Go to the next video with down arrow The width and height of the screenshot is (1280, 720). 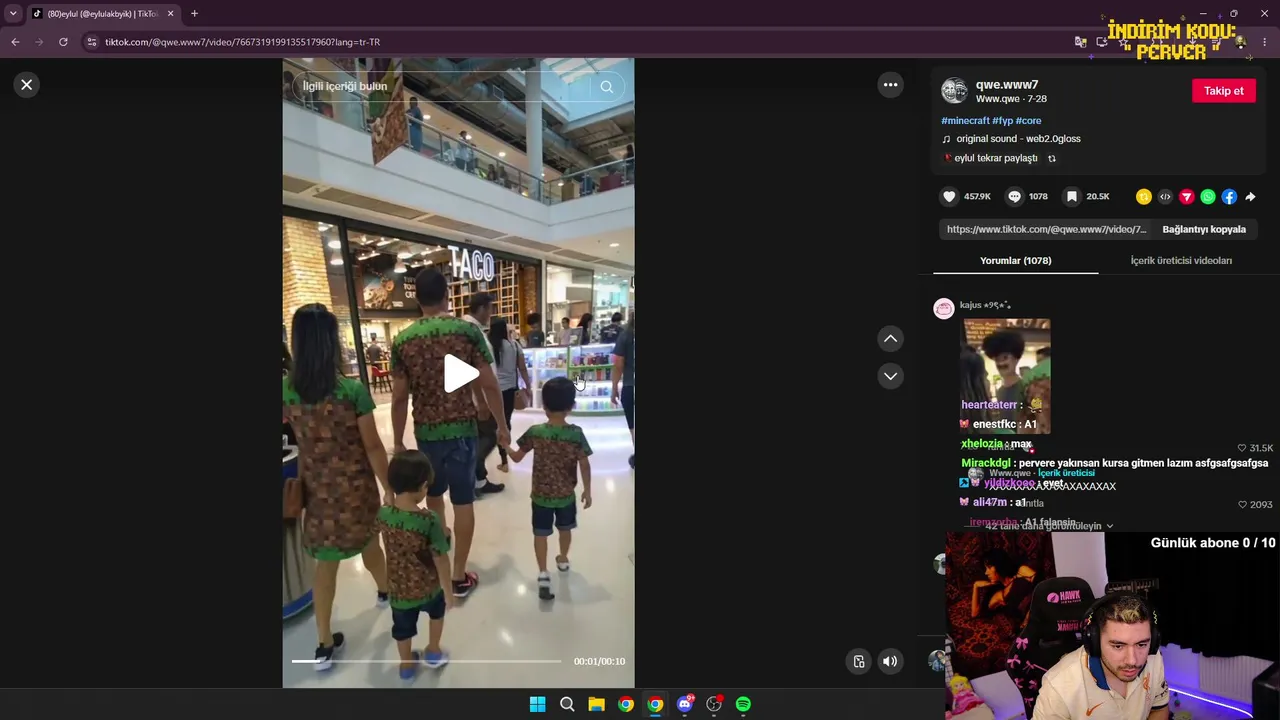click(x=890, y=376)
